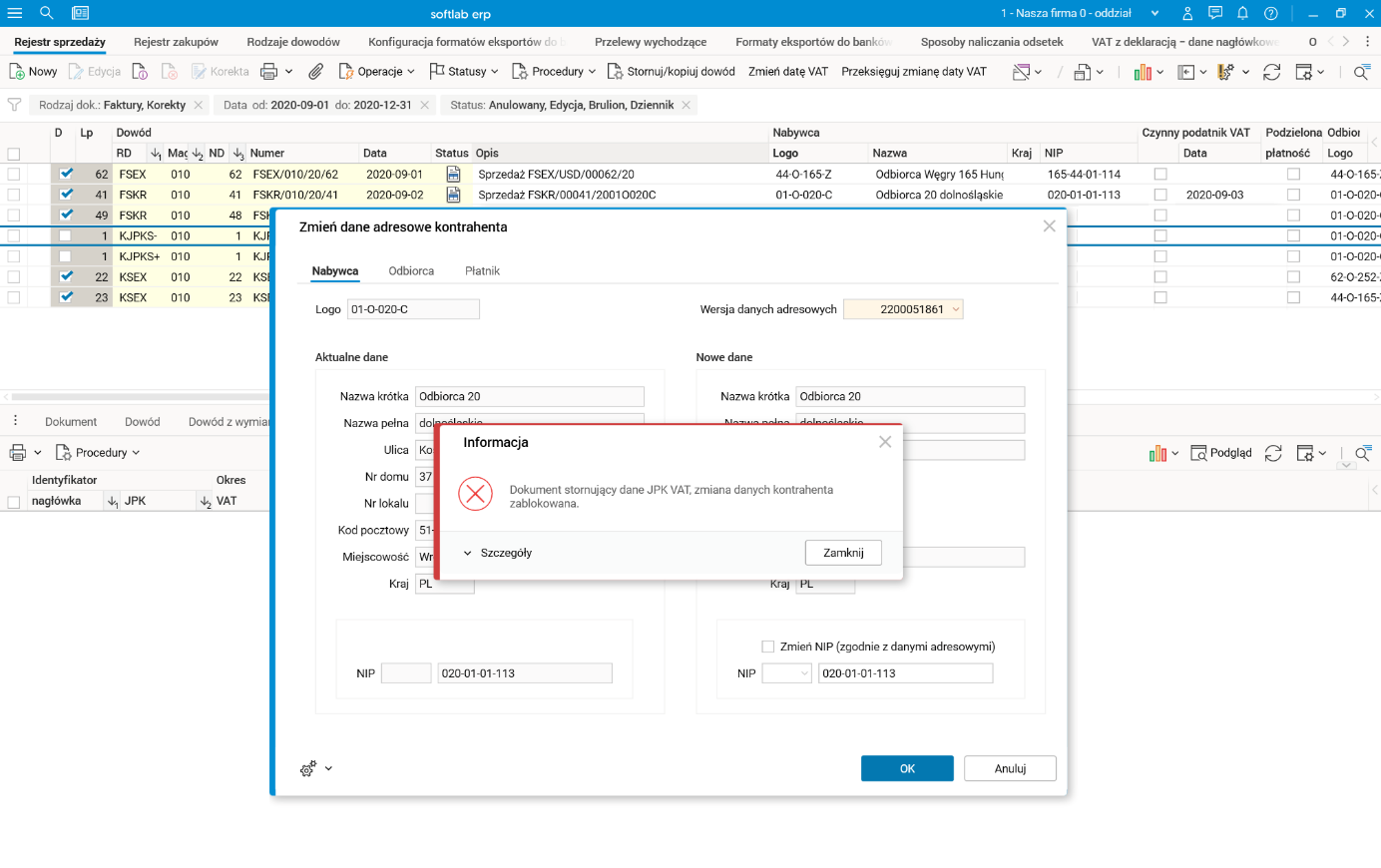Image resolution: width=1381 pixels, height=868 pixels.
Task: Tick the select-all checkbox in the grid header
Action: 14,154
